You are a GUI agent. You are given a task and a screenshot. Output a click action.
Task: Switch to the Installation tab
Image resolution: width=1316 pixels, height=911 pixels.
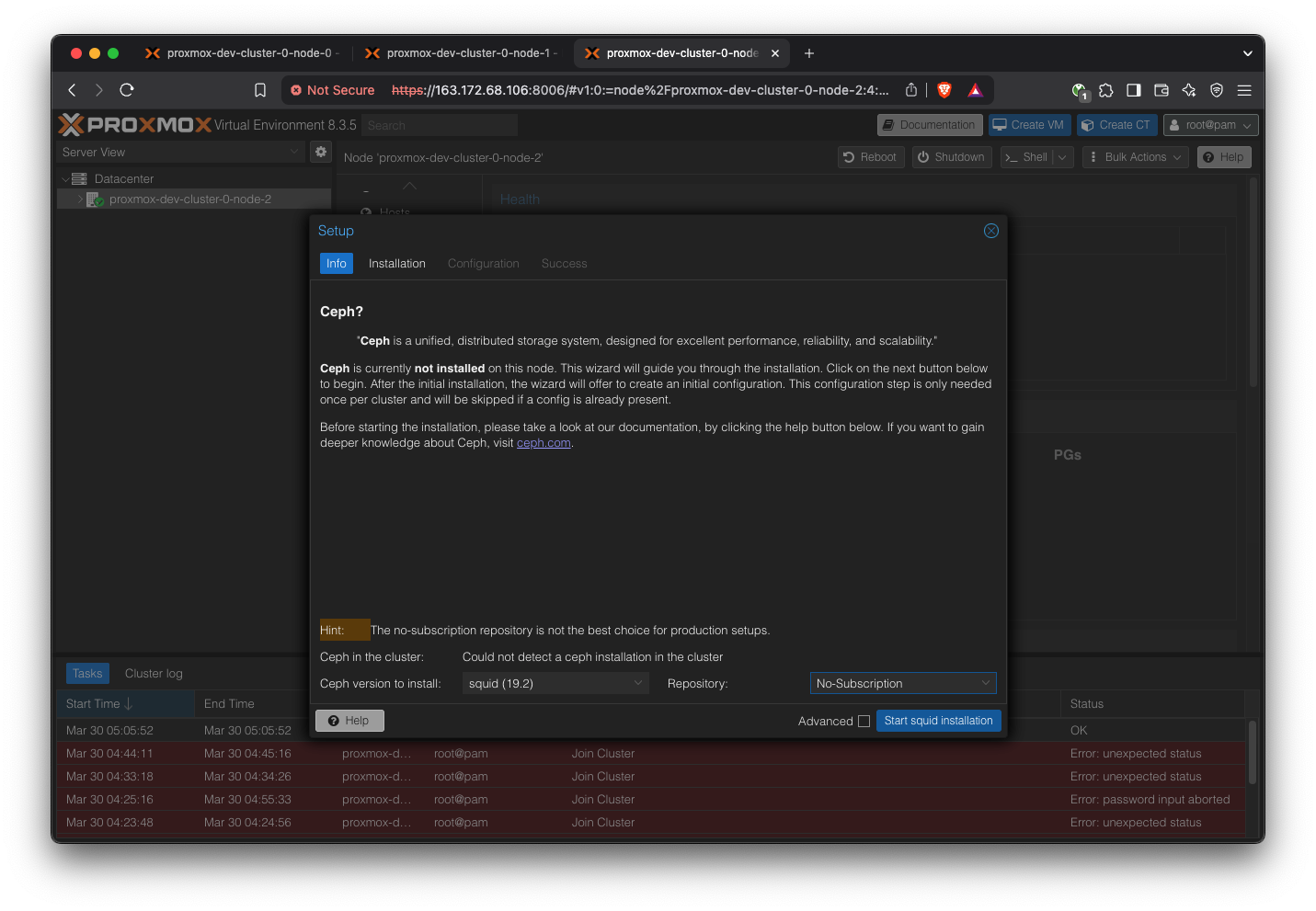click(x=396, y=264)
